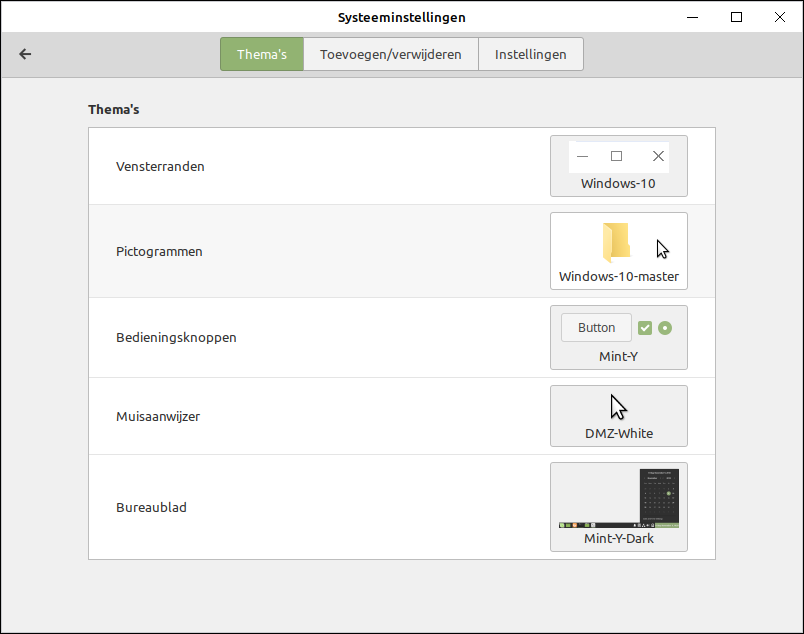The width and height of the screenshot is (804, 634).
Task: Click the minimize glyph inside the Vensterranden preview
Action: point(583,156)
